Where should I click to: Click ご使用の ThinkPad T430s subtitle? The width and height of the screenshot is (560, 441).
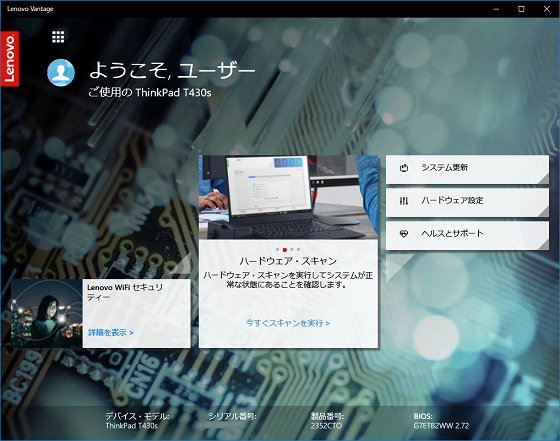[x=150, y=92]
